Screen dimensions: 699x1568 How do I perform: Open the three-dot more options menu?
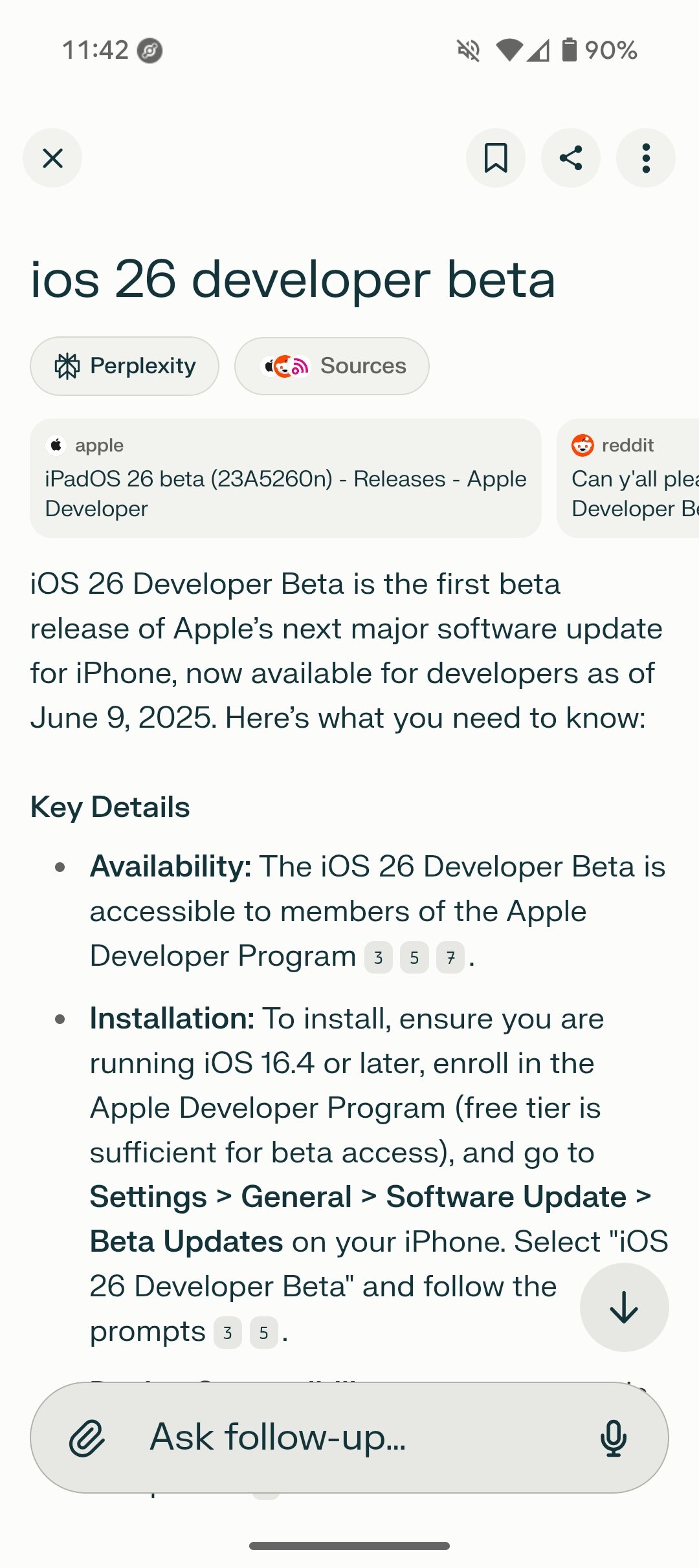click(645, 158)
